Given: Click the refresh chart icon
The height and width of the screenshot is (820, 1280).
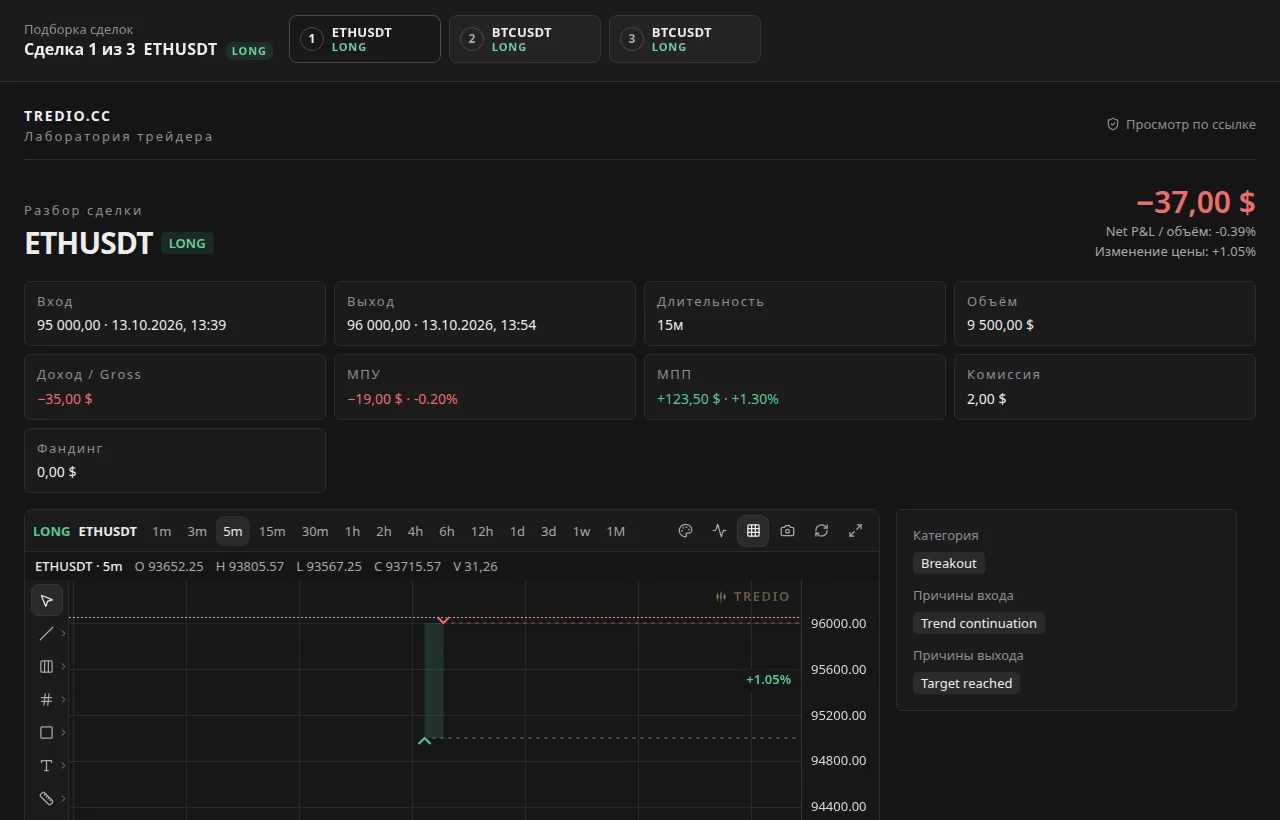Looking at the screenshot, I should (x=821, y=531).
